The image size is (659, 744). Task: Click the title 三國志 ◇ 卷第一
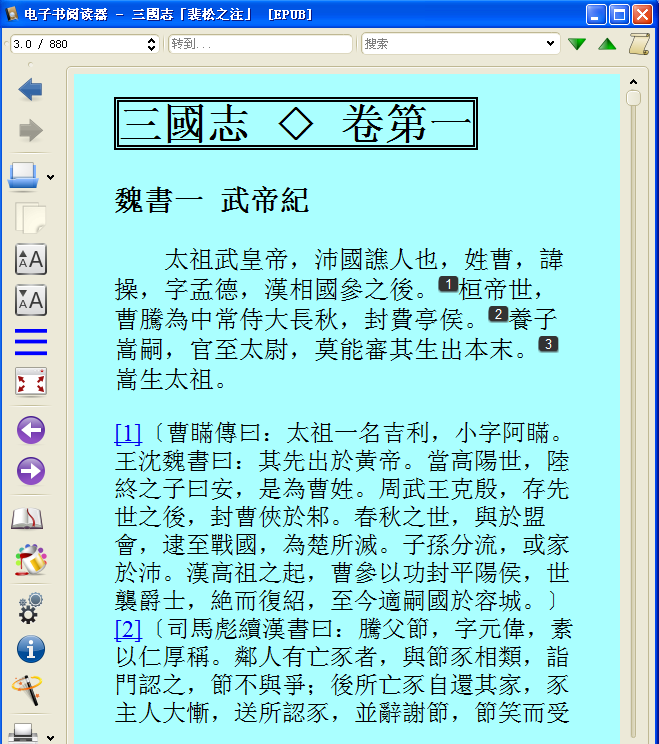(x=296, y=123)
